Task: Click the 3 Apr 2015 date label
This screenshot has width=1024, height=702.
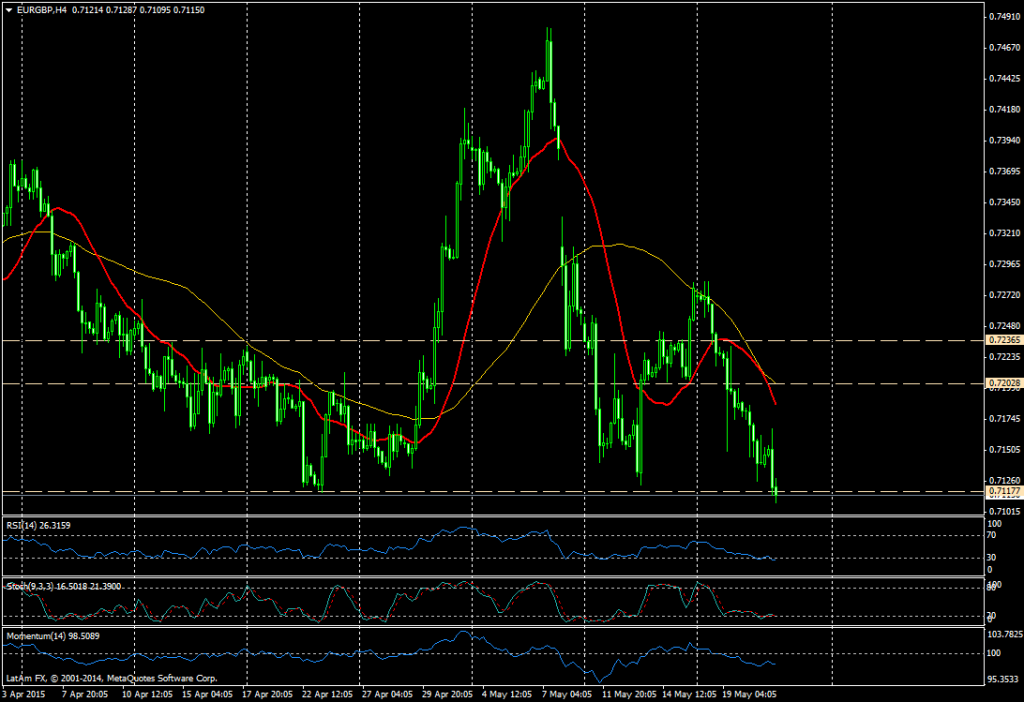Action: [x=22, y=691]
